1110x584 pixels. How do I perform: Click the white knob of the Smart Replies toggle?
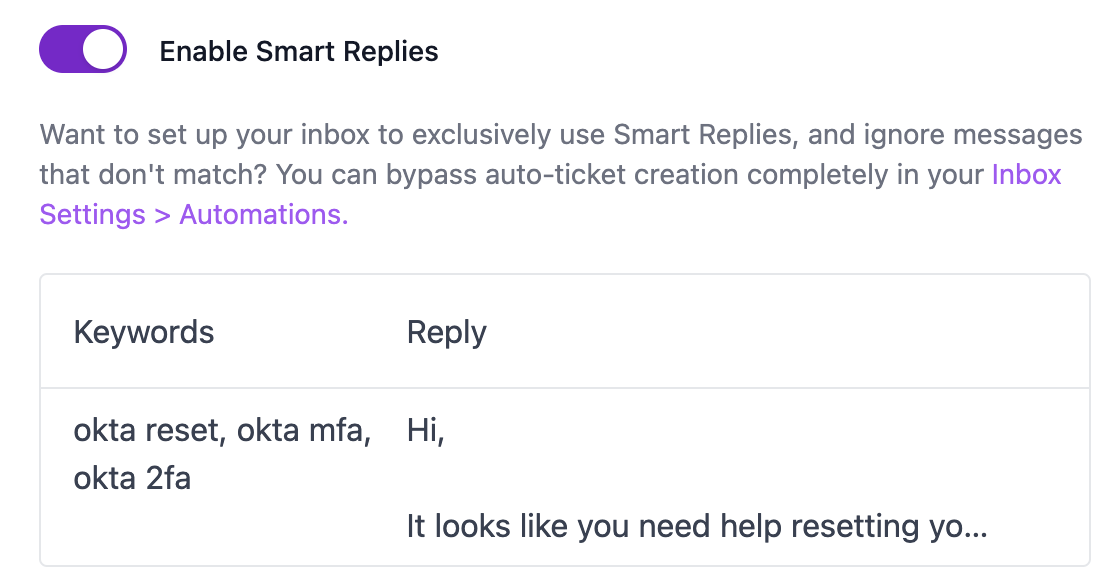pyautogui.click(x=103, y=50)
